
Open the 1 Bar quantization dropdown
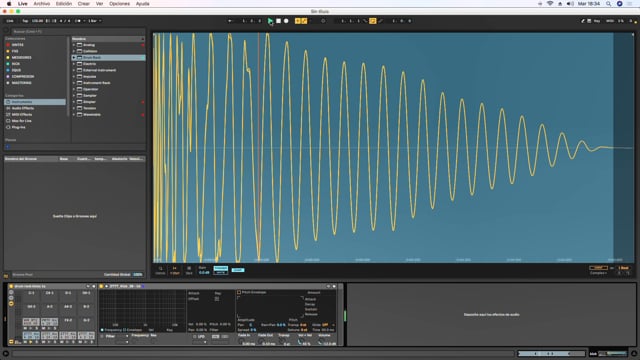coord(95,21)
